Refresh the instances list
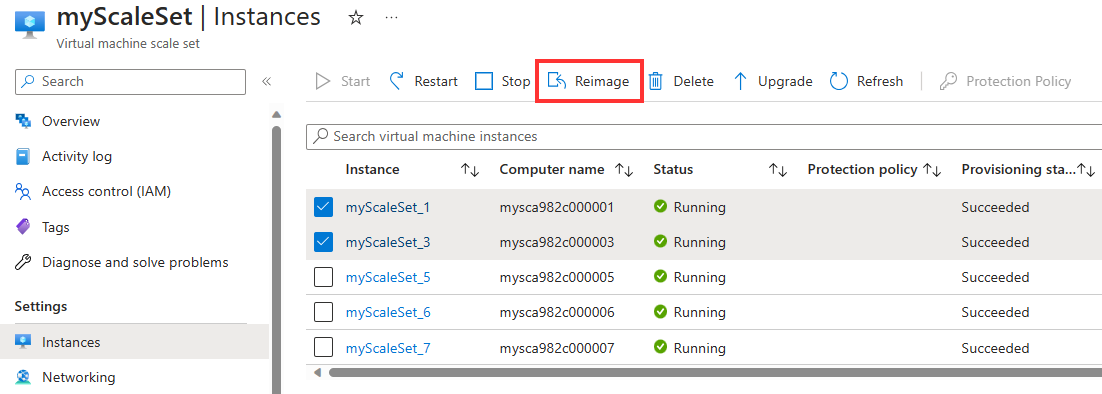Image resolution: width=1102 pixels, height=394 pixels. (x=866, y=81)
